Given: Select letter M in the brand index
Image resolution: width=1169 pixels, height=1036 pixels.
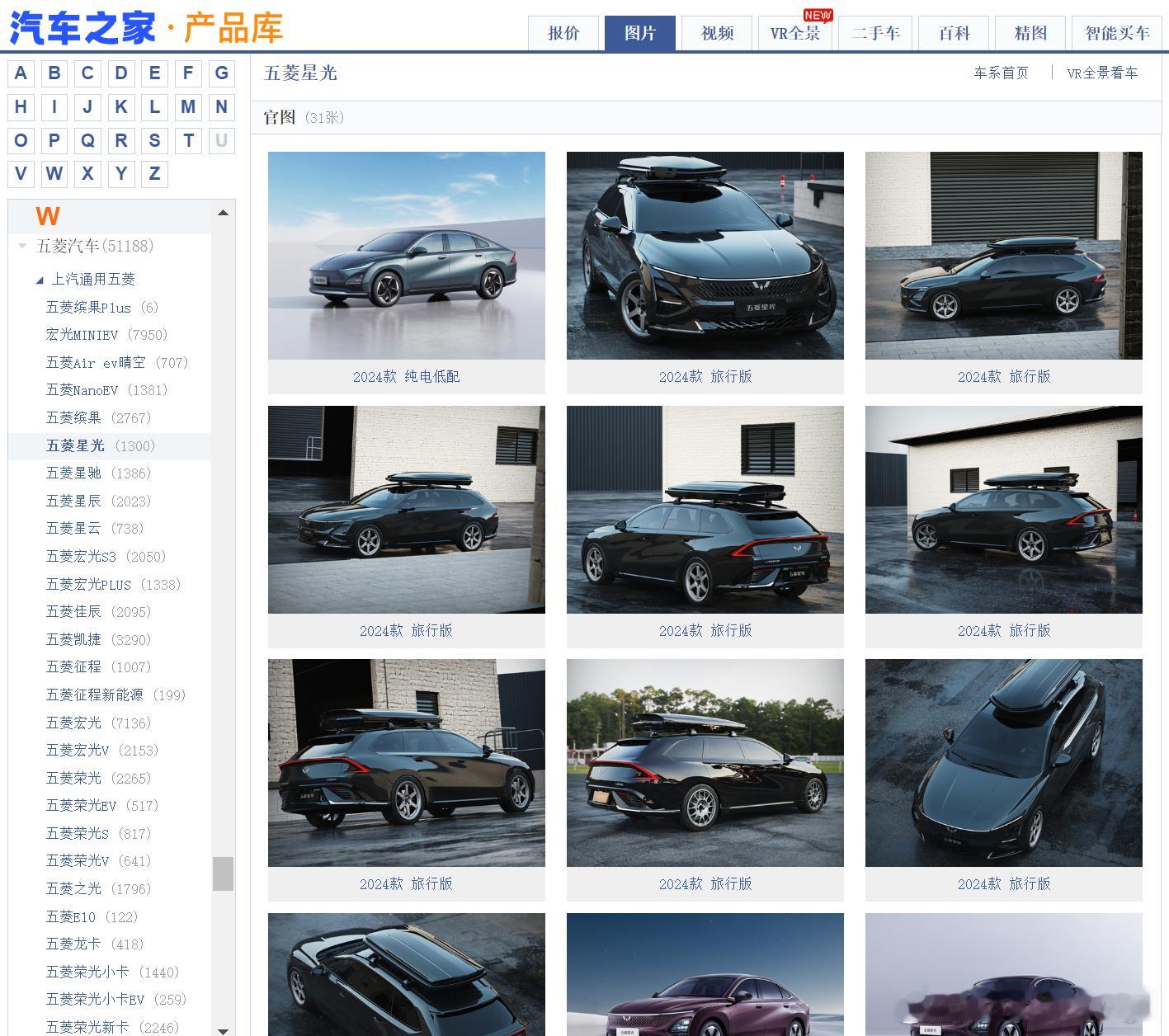Looking at the screenshot, I should coord(188,107).
